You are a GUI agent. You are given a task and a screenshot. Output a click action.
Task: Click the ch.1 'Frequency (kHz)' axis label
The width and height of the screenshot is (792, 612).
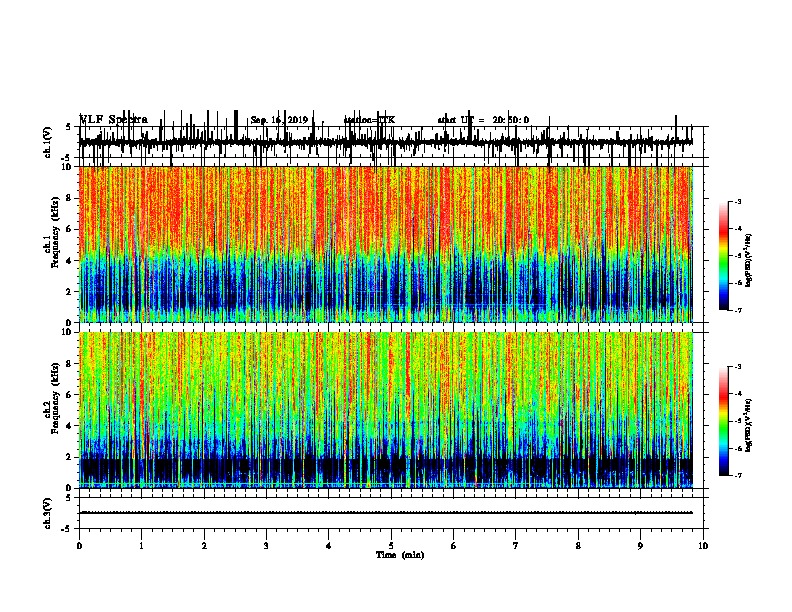(x=55, y=233)
